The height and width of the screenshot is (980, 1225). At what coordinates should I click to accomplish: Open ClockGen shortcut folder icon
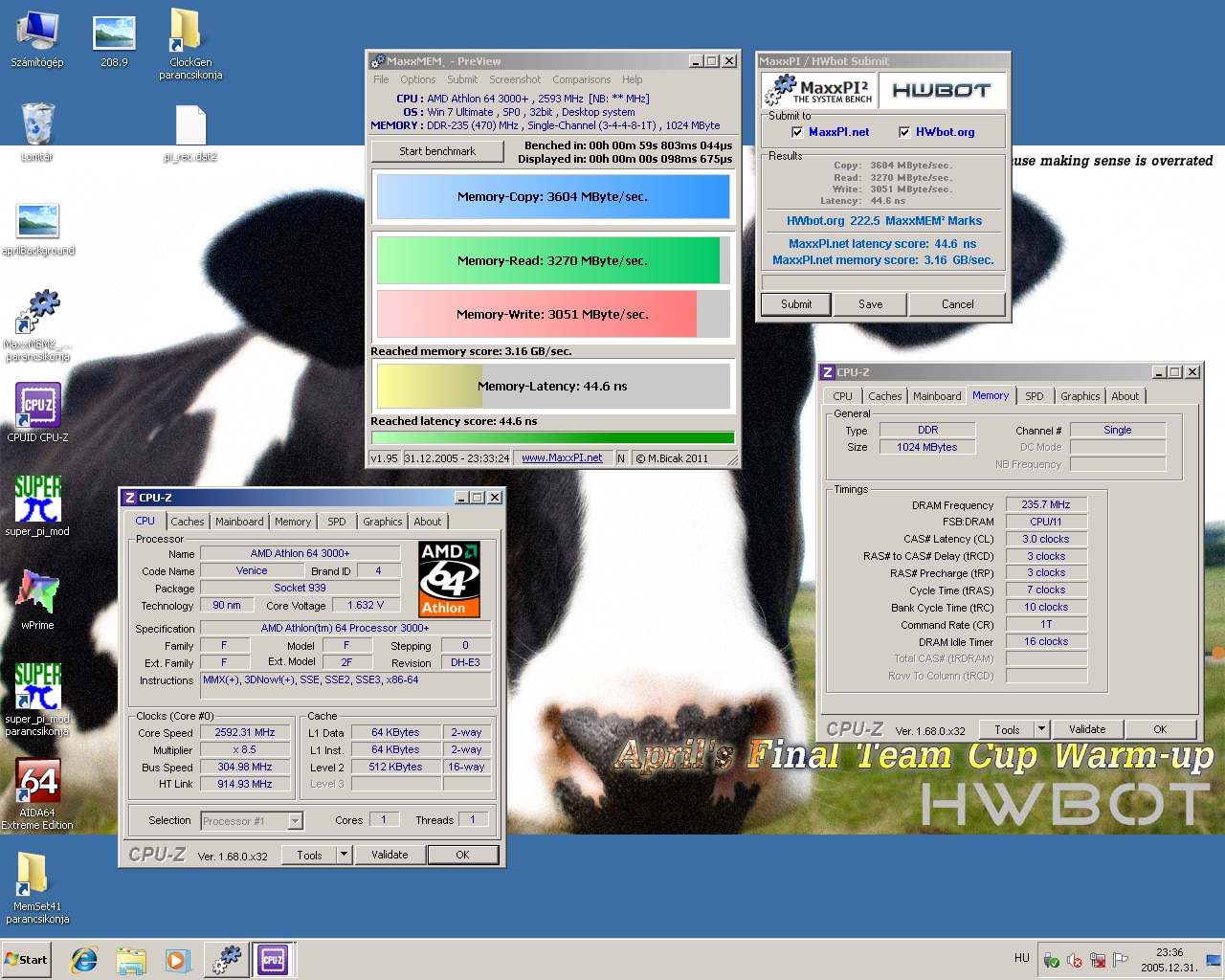(189, 44)
